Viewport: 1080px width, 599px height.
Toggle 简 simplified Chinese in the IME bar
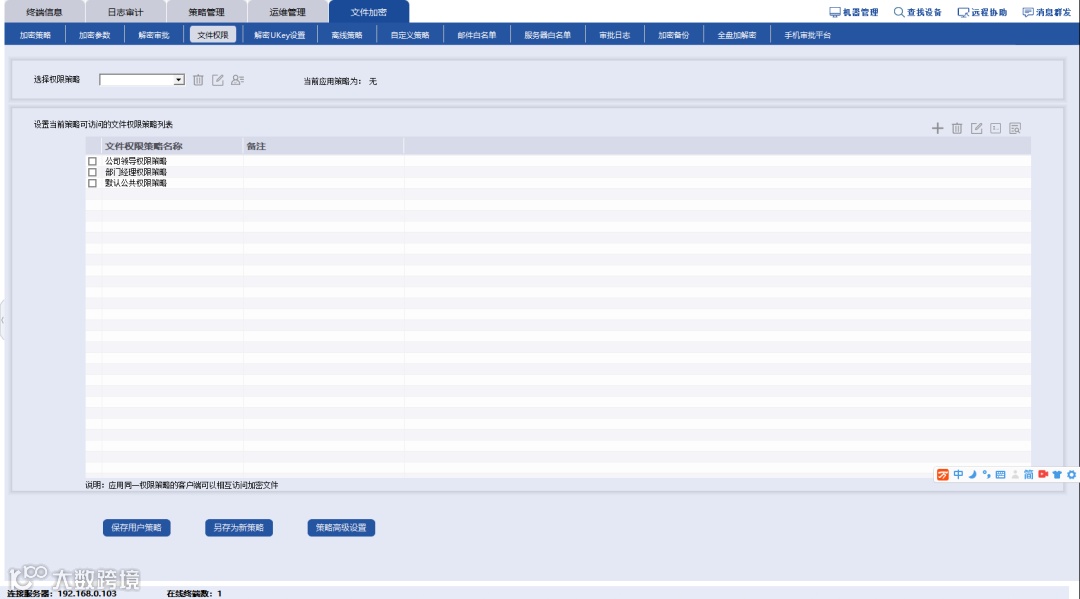[1028, 474]
